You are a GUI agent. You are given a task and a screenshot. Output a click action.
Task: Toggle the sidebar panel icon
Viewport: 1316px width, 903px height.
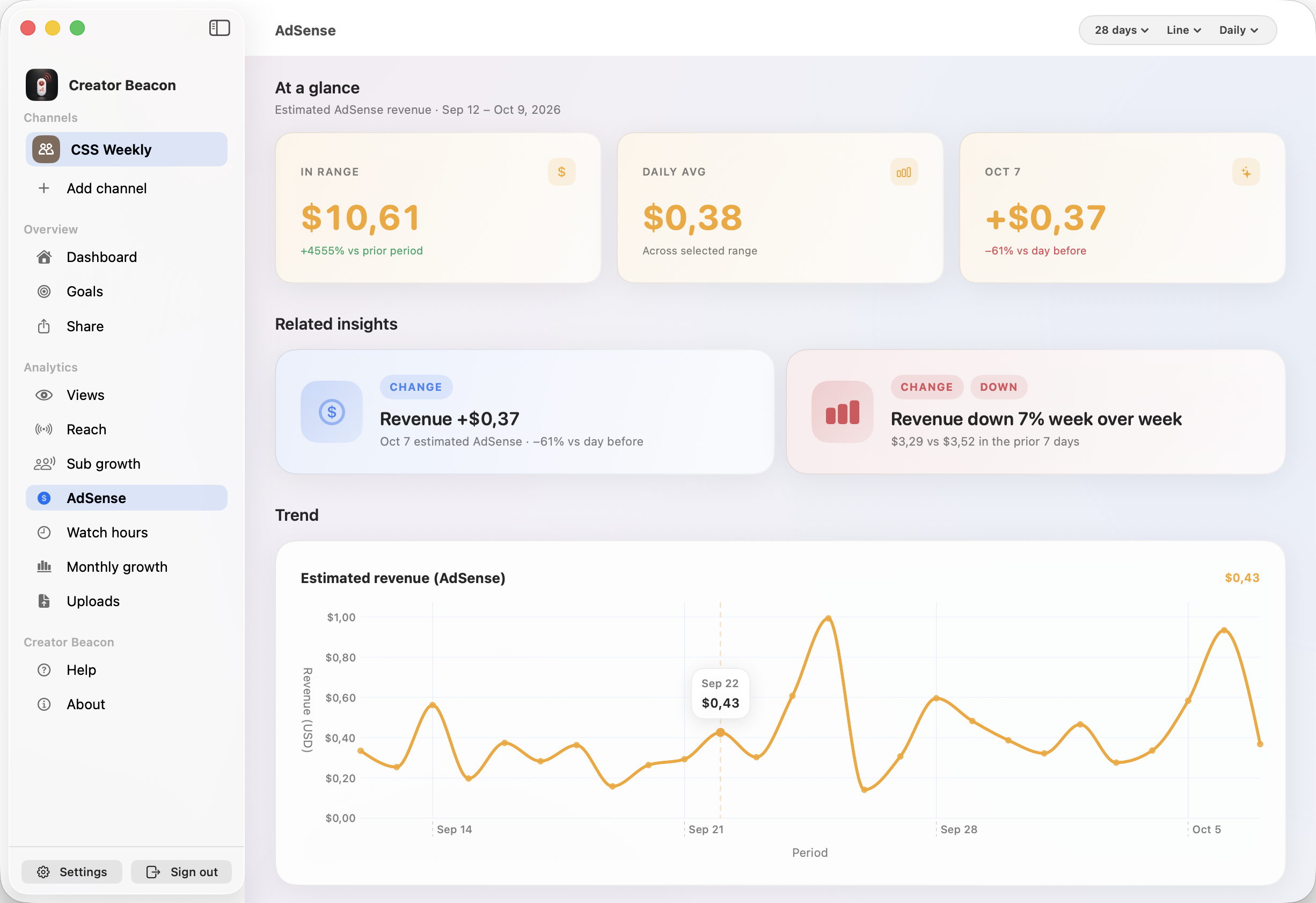[219, 28]
